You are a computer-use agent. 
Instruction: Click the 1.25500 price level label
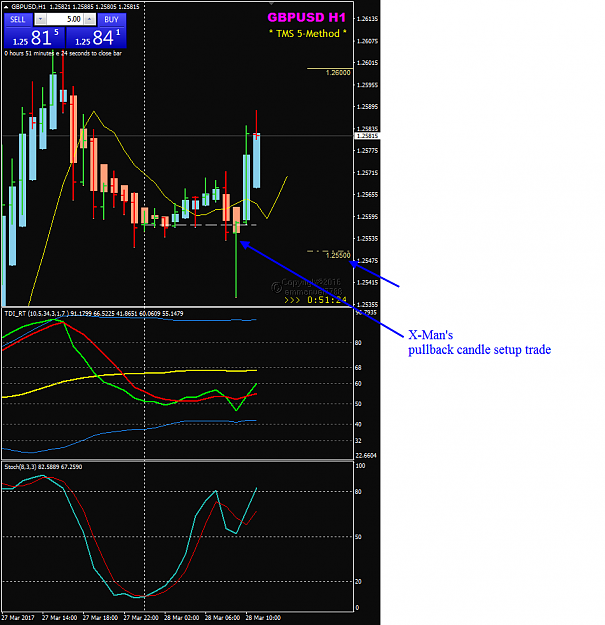point(338,255)
